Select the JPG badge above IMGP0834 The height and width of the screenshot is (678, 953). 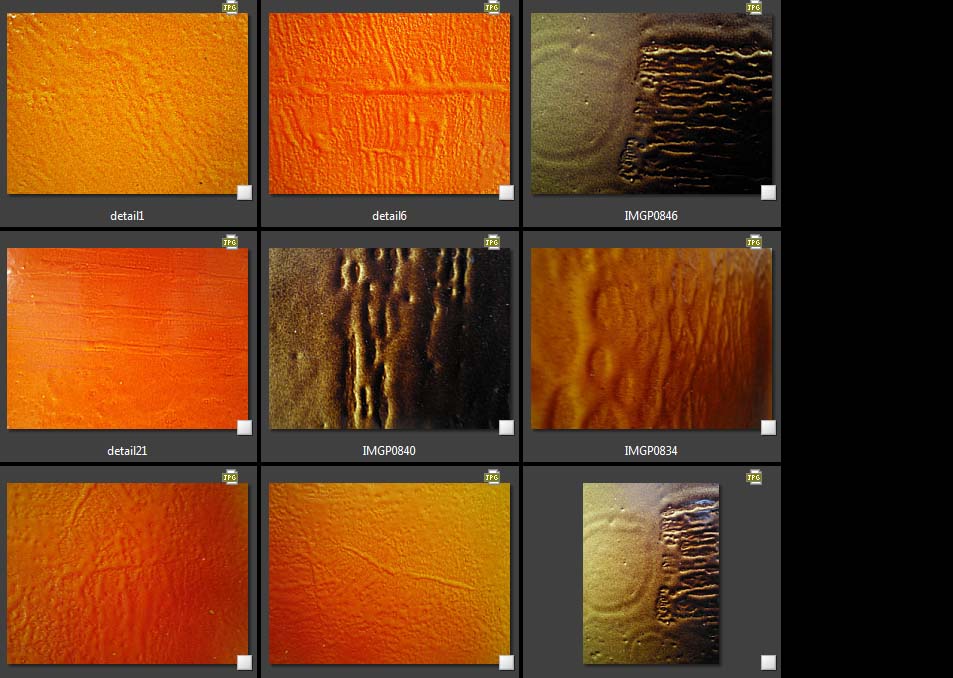point(754,242)
